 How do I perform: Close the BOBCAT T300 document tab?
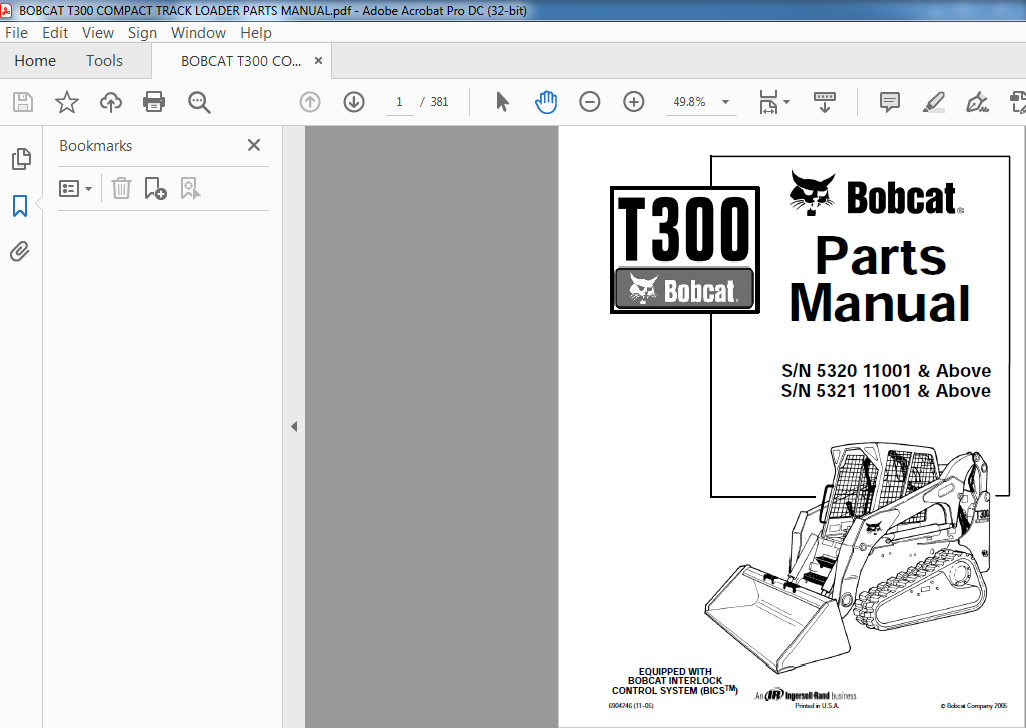point(319,61)
